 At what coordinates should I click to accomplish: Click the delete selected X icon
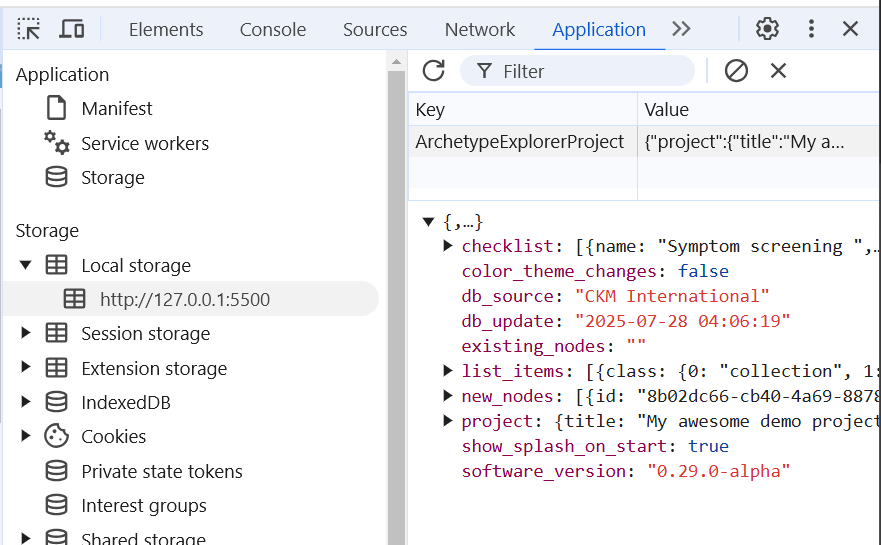tap(778, 71)
